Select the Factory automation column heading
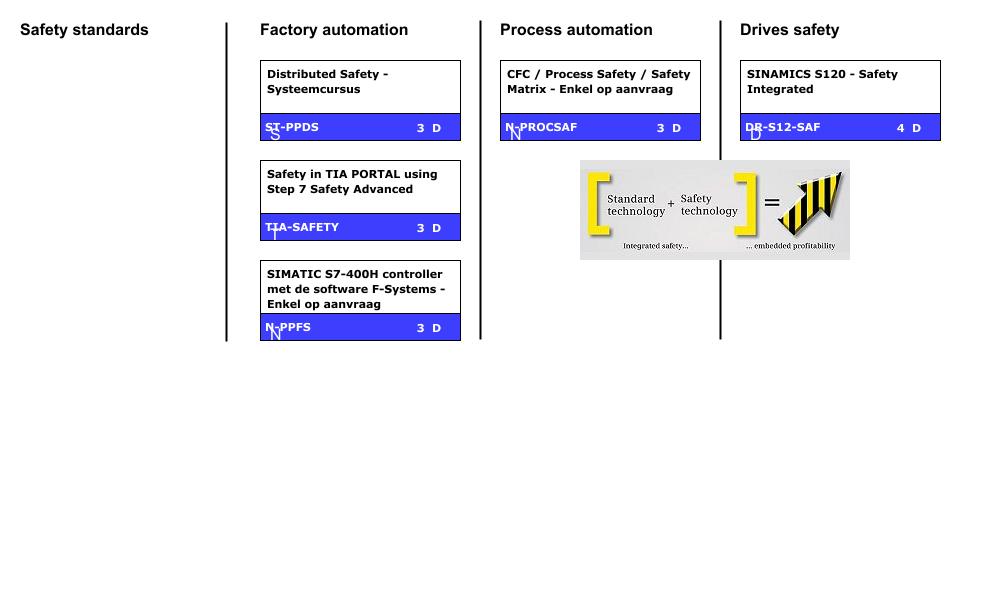The image size is (1008, 611). pyautogui.click(x=334, y=30)
